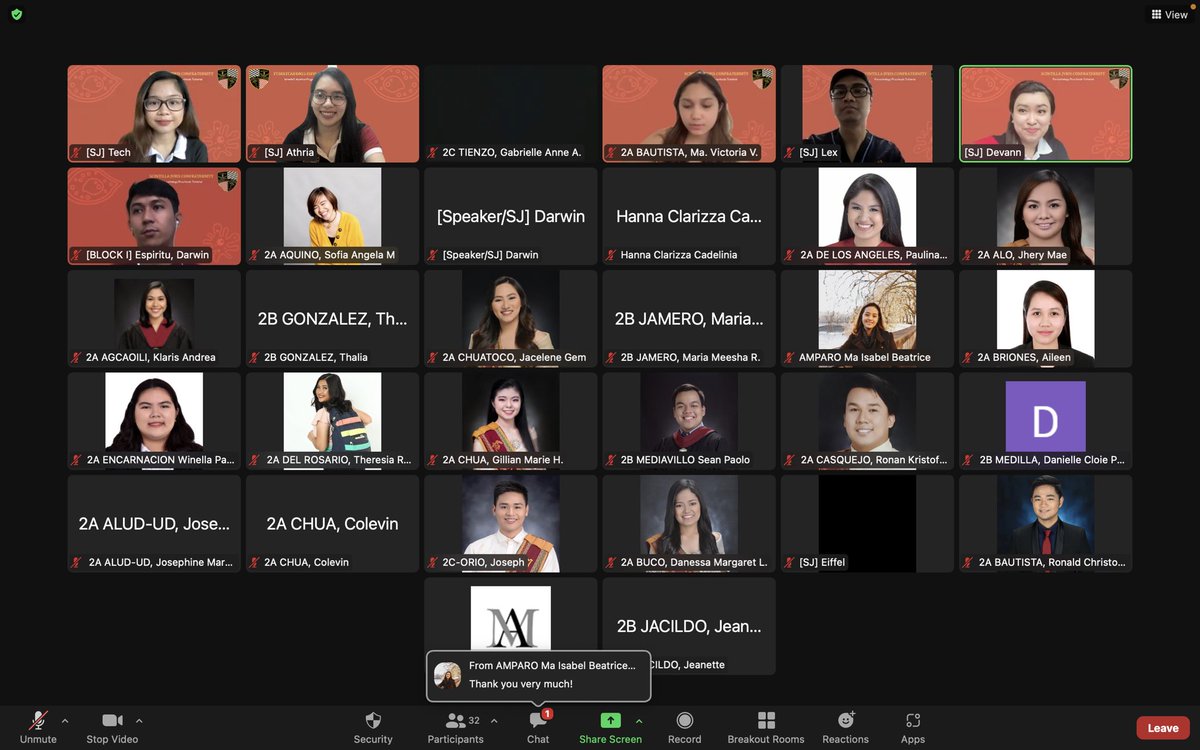Open the View layout menu

pyautogui.click(x=1170, y=14)
